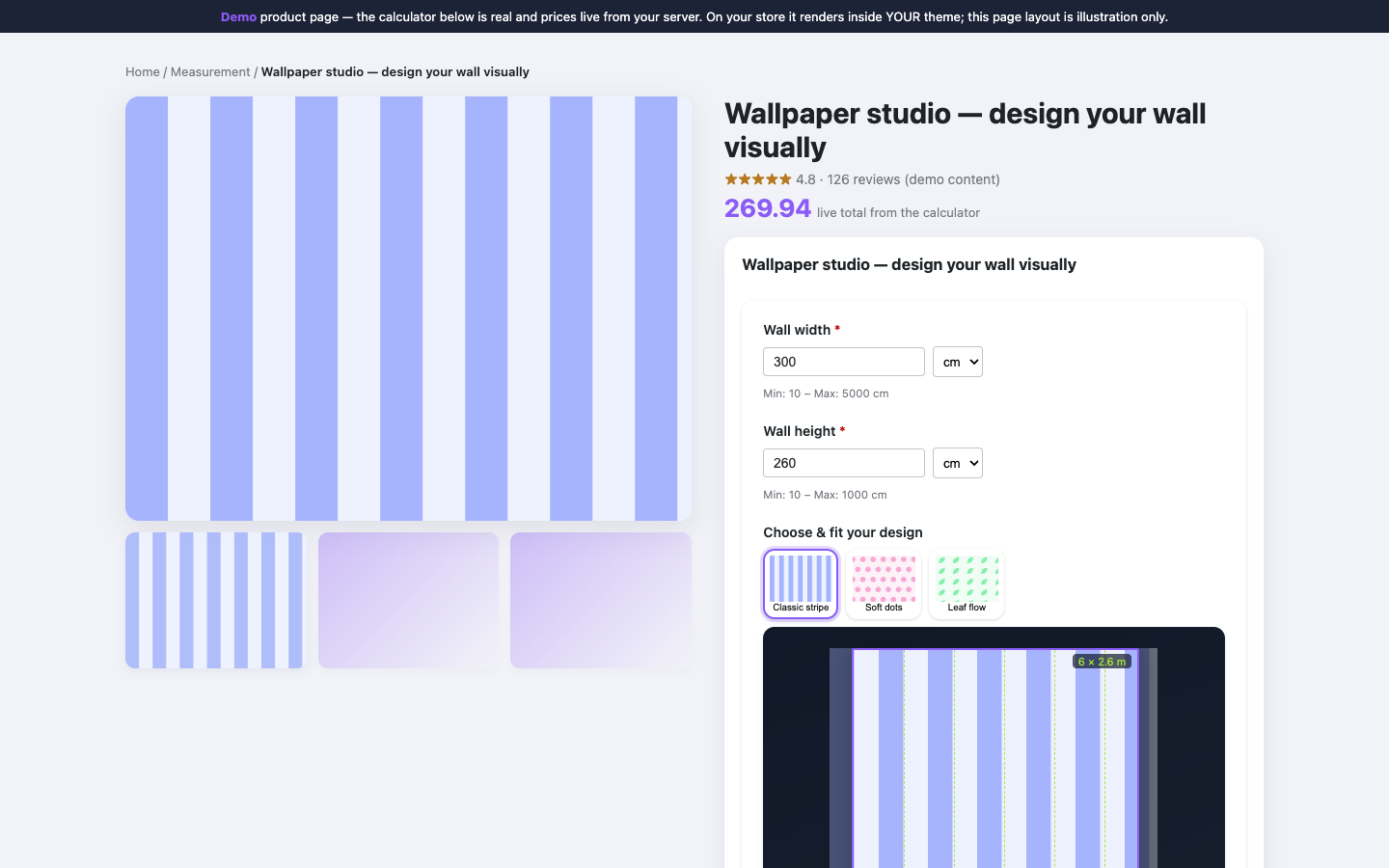Click the purple Demo label in banner
The width and height of the screenshot is (1389, 868).
pos(238,16)
